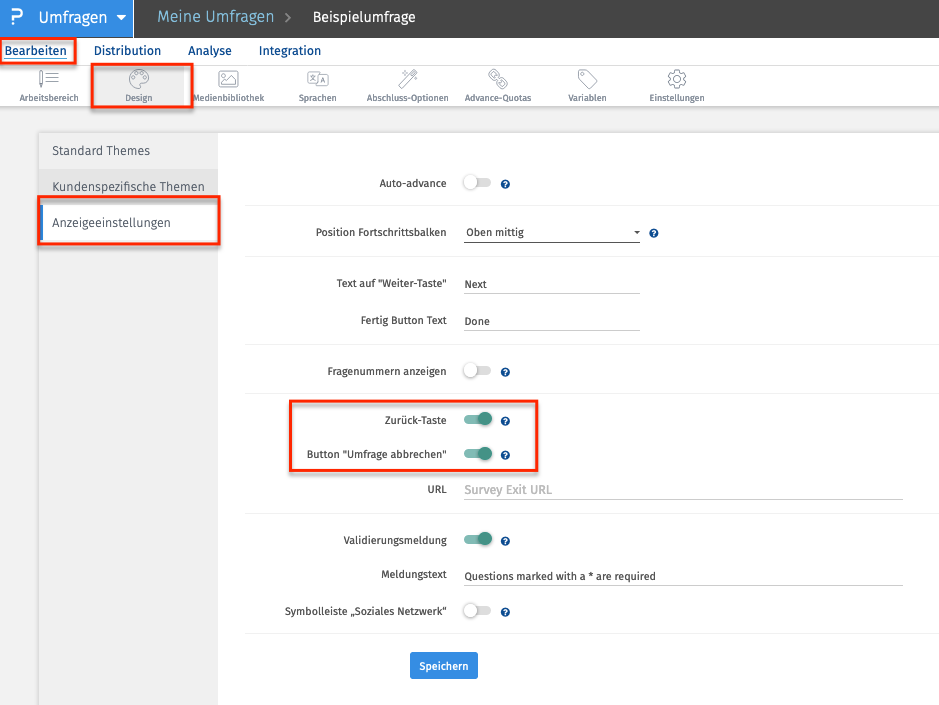This screenshot has width=939, height=705.
Task: Select the Design palette icon
Action: coord(139,85)
